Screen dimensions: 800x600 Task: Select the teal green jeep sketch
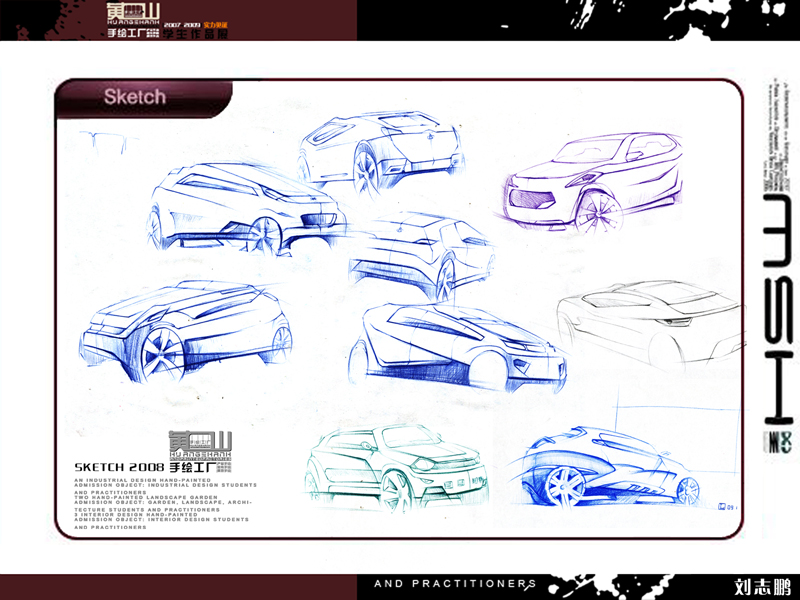tap(396, 467)
